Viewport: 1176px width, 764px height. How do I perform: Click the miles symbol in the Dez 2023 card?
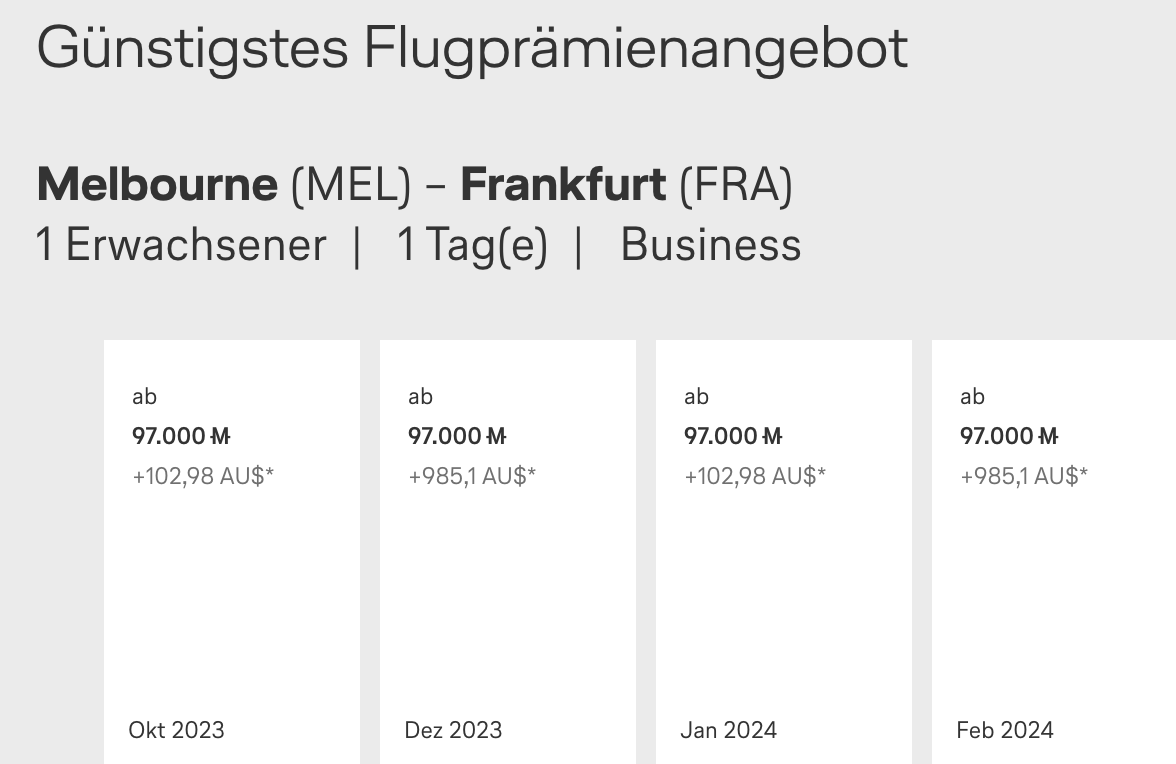[496, 436]
